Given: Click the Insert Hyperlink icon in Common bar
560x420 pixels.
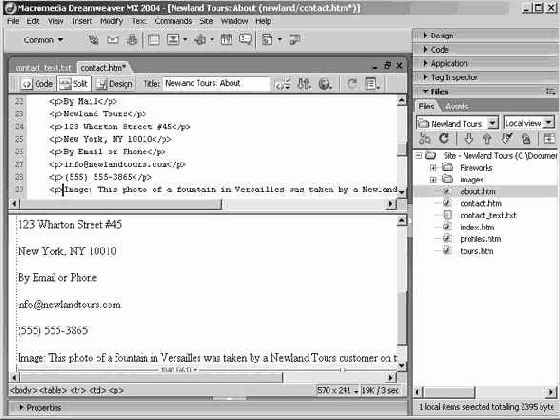Looking at the screenshot, I should tap(94, 40).
